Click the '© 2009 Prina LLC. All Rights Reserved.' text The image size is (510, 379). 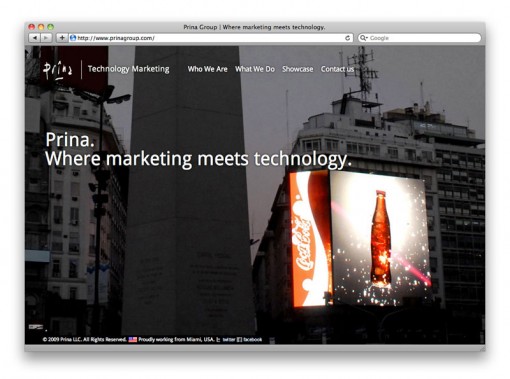tap(85, 340)
